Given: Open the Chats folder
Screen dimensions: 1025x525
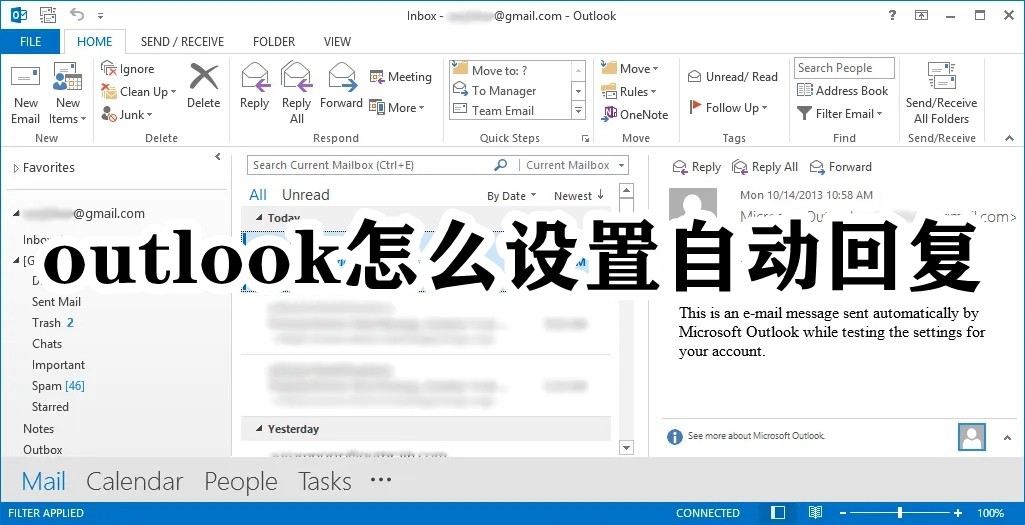Looking at the screenshot, I should [47, 344].
